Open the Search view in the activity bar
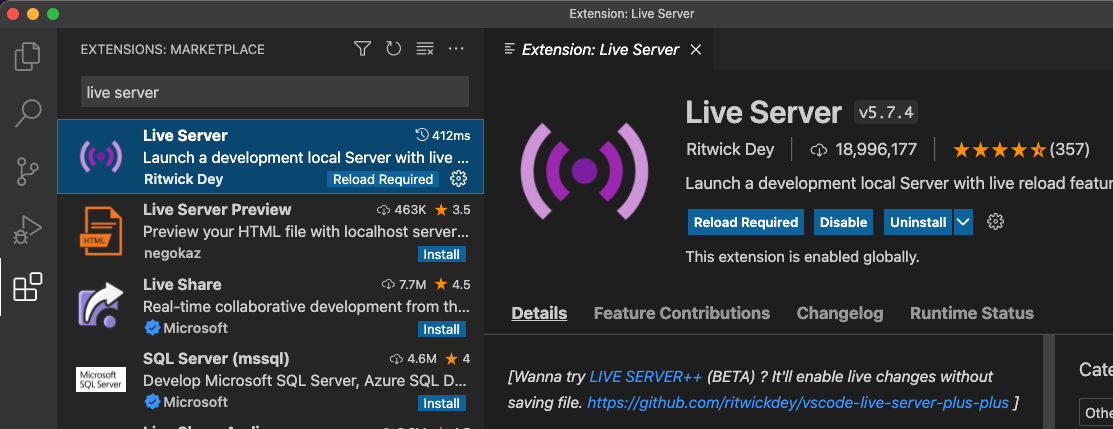 (28, 114)
